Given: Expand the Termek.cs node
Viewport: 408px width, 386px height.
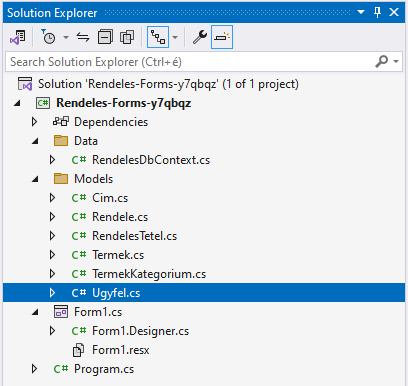Looking at the screenshot, I should (52, 255).
